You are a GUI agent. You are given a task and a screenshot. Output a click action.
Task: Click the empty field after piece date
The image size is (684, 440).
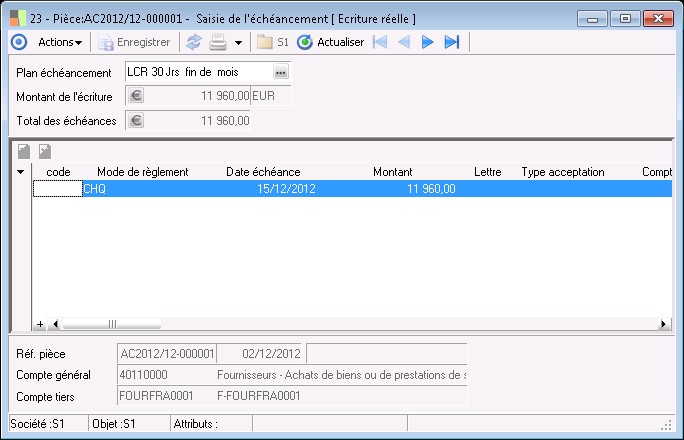[x=386, y=353]
